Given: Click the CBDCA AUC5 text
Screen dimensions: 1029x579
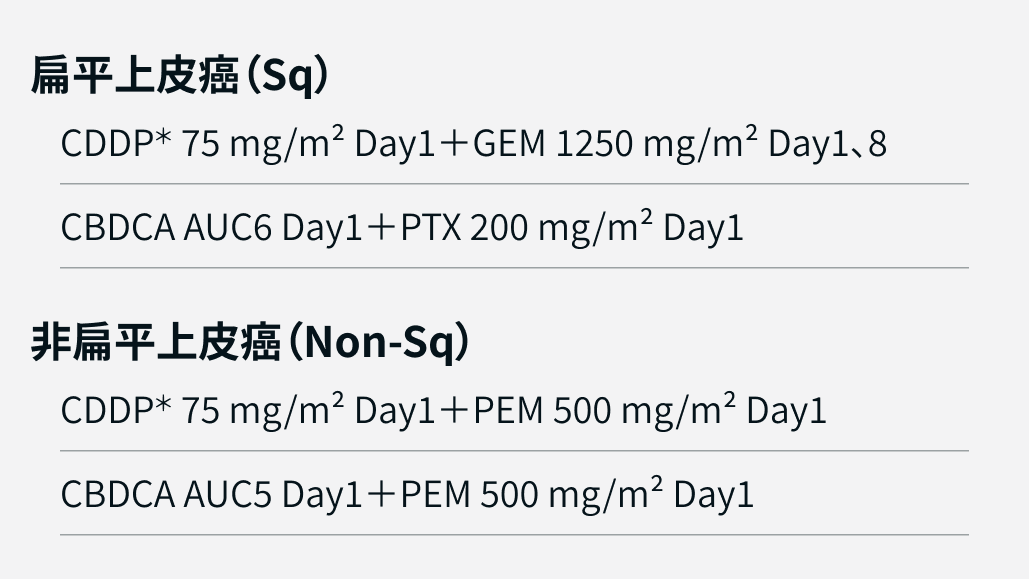Looking at the screenshot, I should pos(166,495).
